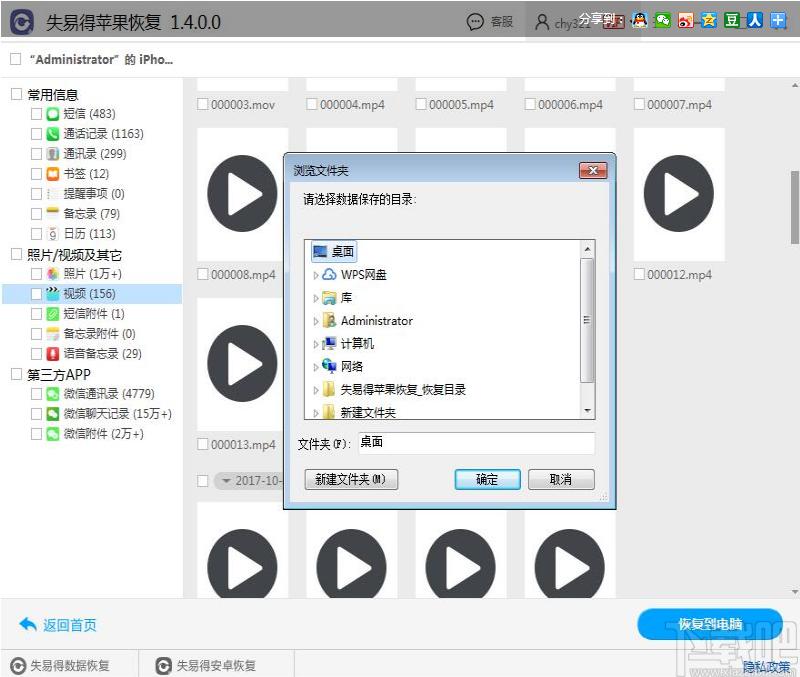The image size is (800, 677).
Task: Click the Sina Weibo share icon
Action: [685, 20]
